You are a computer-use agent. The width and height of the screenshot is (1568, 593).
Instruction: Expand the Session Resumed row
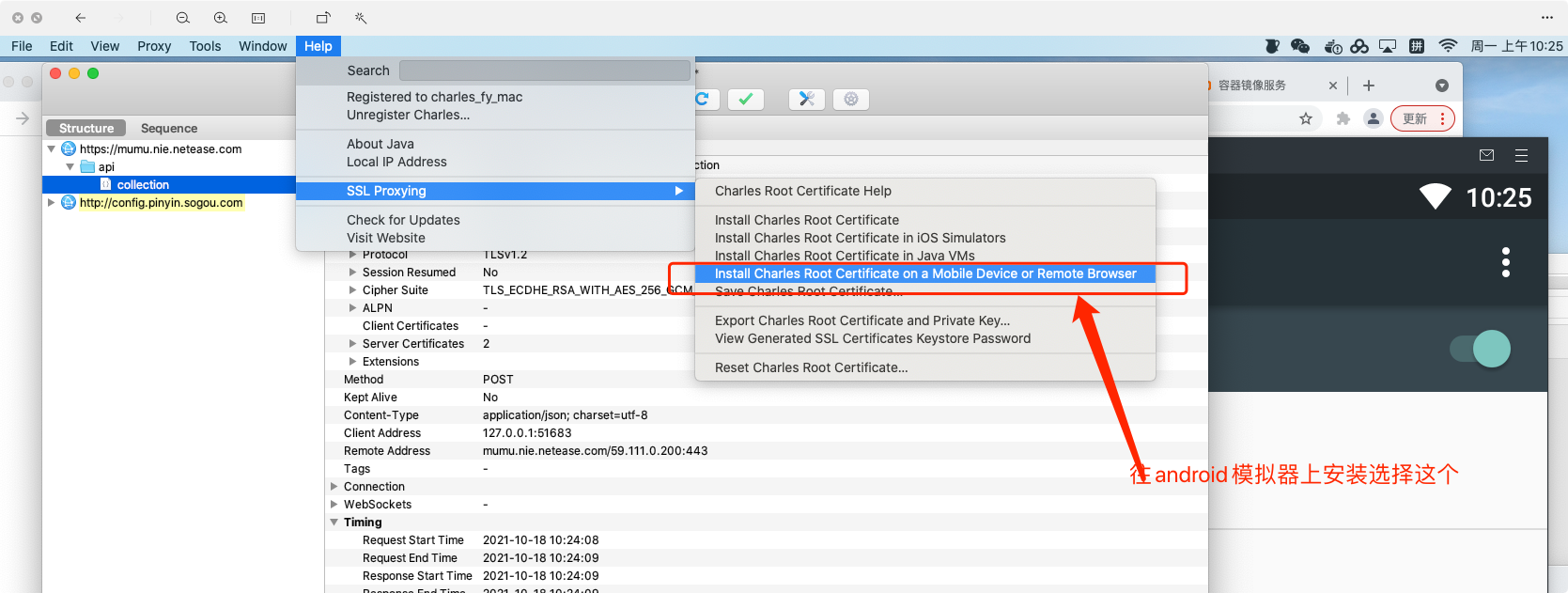[353, 273]
